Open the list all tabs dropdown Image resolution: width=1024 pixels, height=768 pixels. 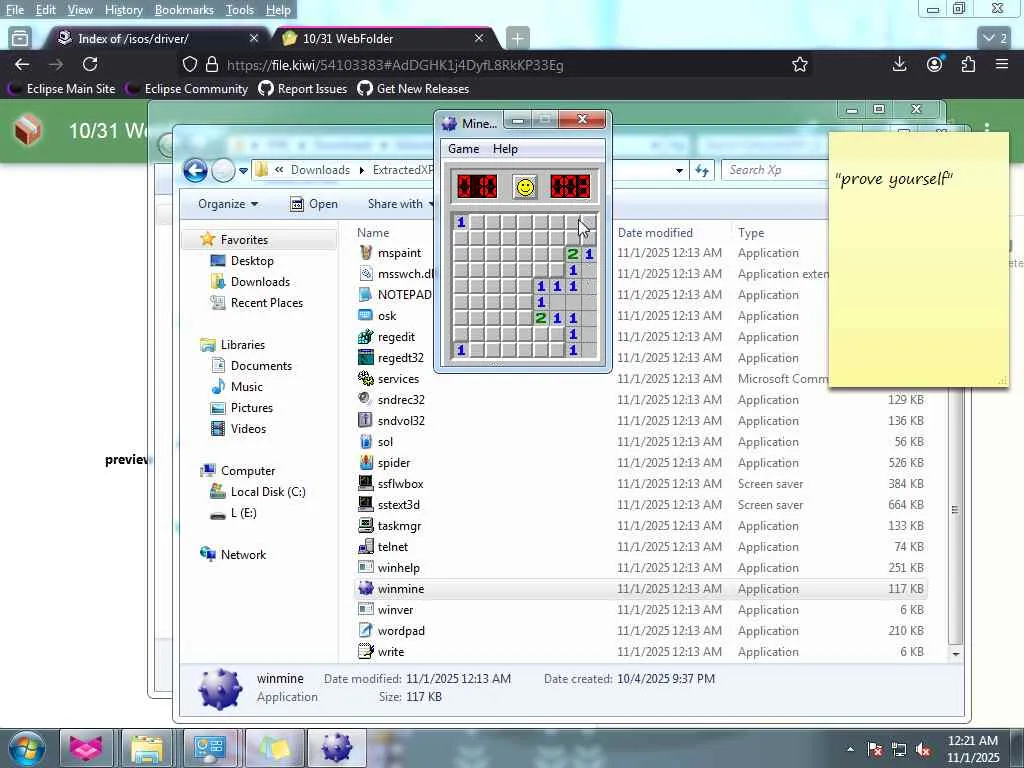[995, 38]
